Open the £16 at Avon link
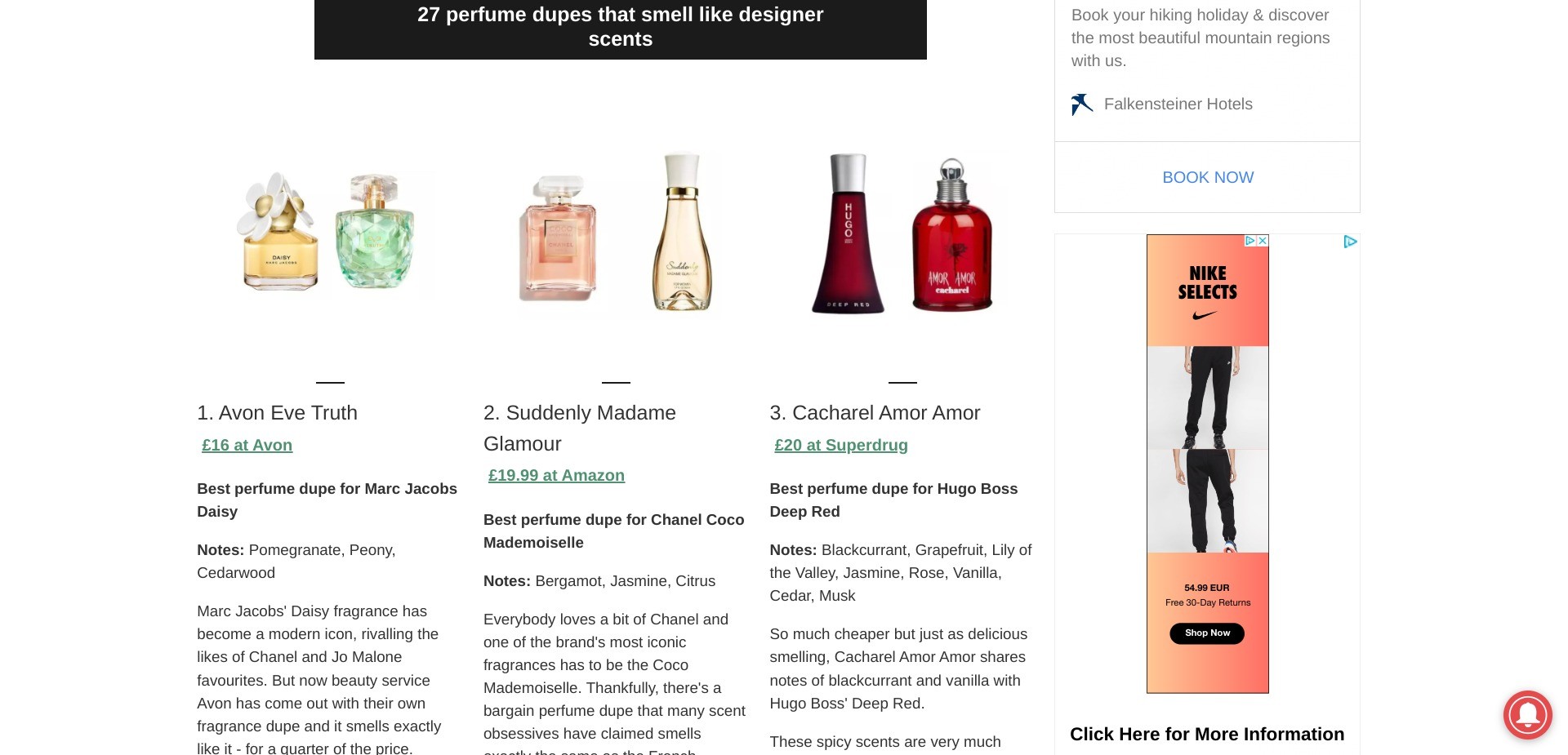Image resolution: width=1568 pixels, height=755 pixels. coord(247,446)
